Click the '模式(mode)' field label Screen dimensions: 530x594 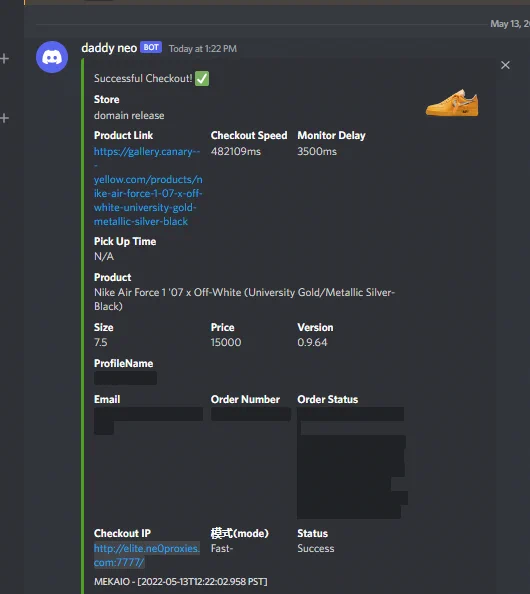[x=239, y=533]
